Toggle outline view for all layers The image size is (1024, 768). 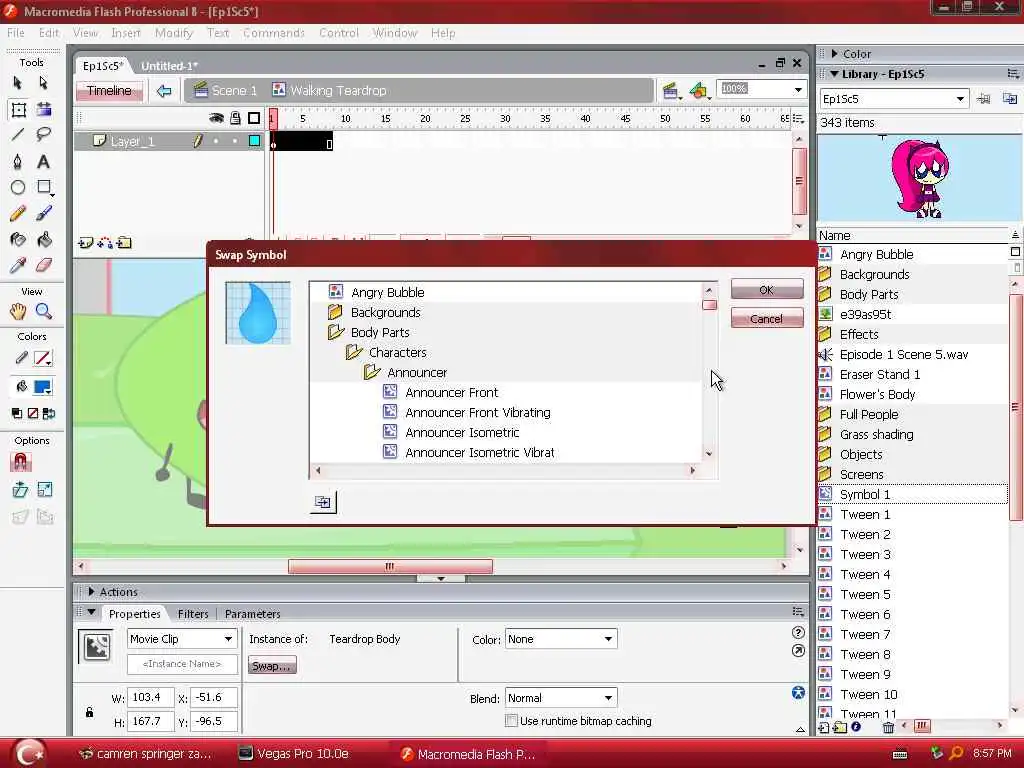click(254, 118)
